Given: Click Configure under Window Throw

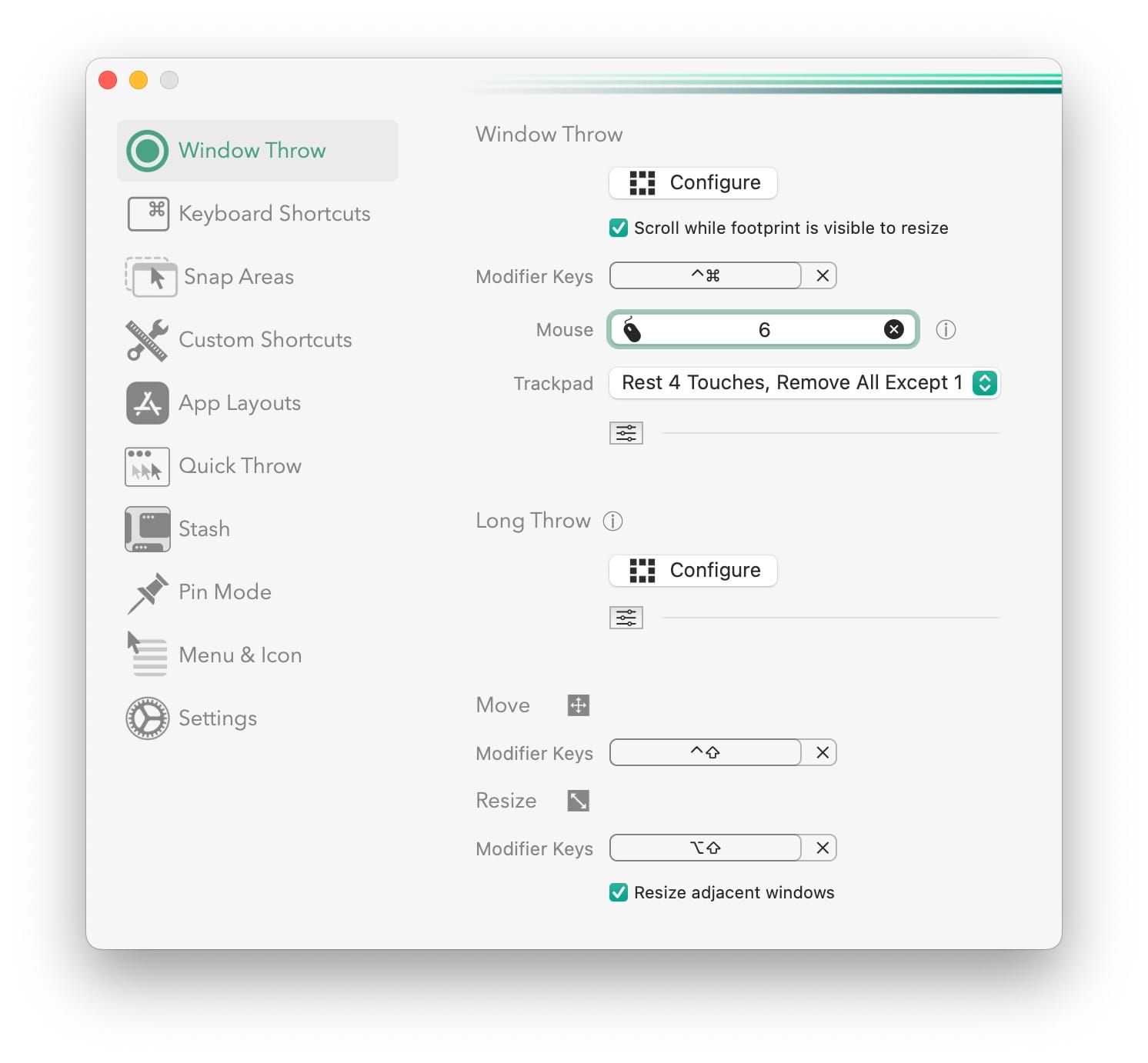Looking at the screenshot, I should pos(692,182).
